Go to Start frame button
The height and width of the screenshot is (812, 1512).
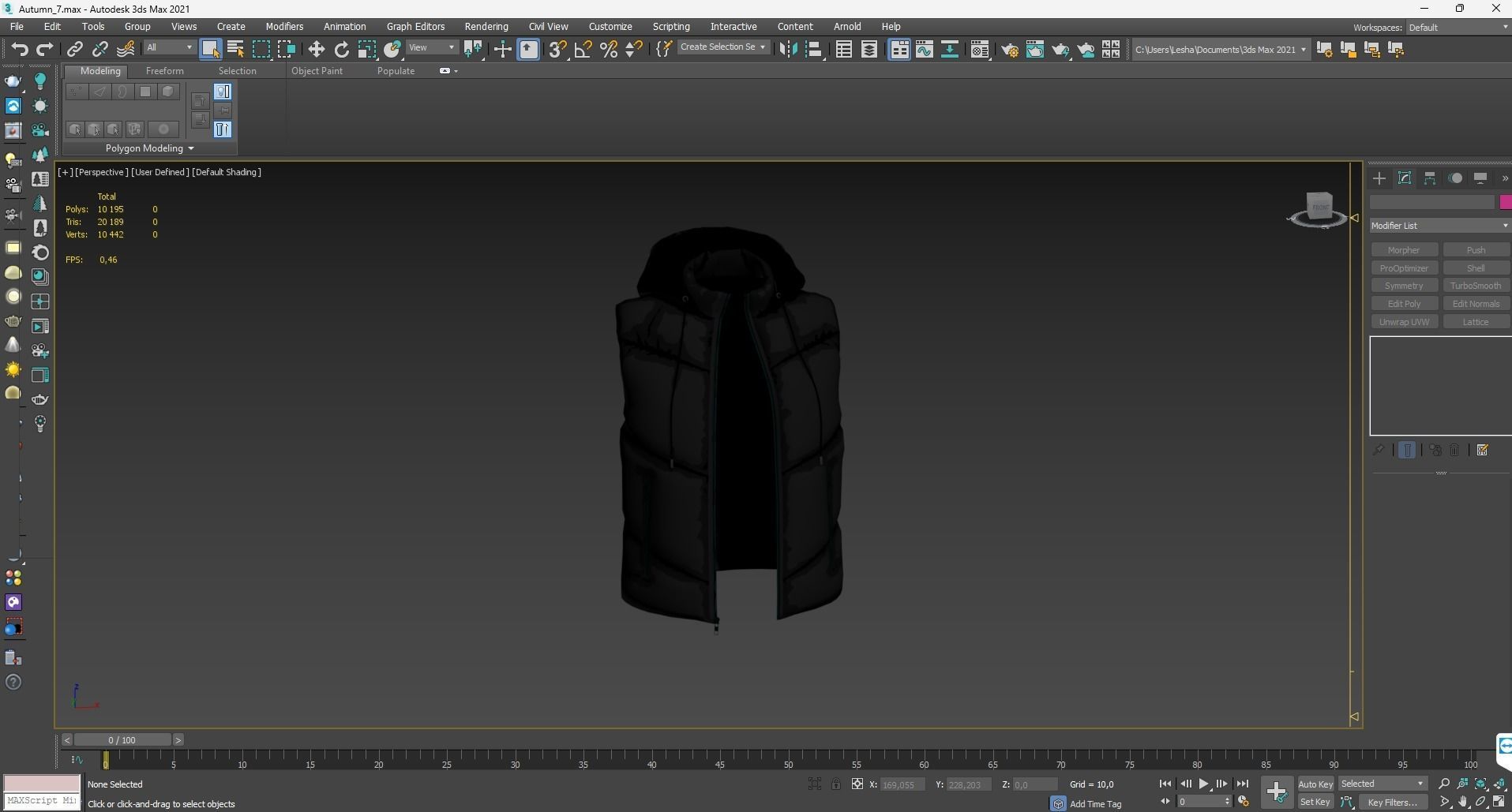1165,784
